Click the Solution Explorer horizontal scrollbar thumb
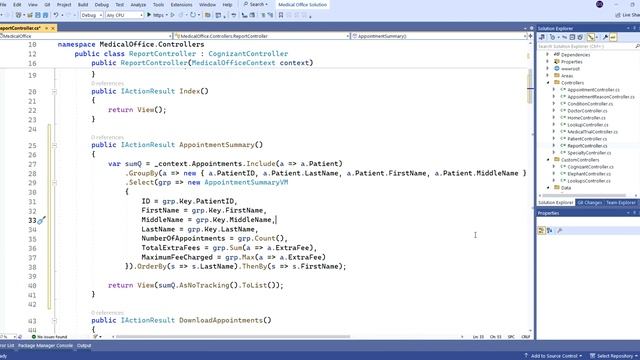The image size is (640, 360). pos(583,196)
